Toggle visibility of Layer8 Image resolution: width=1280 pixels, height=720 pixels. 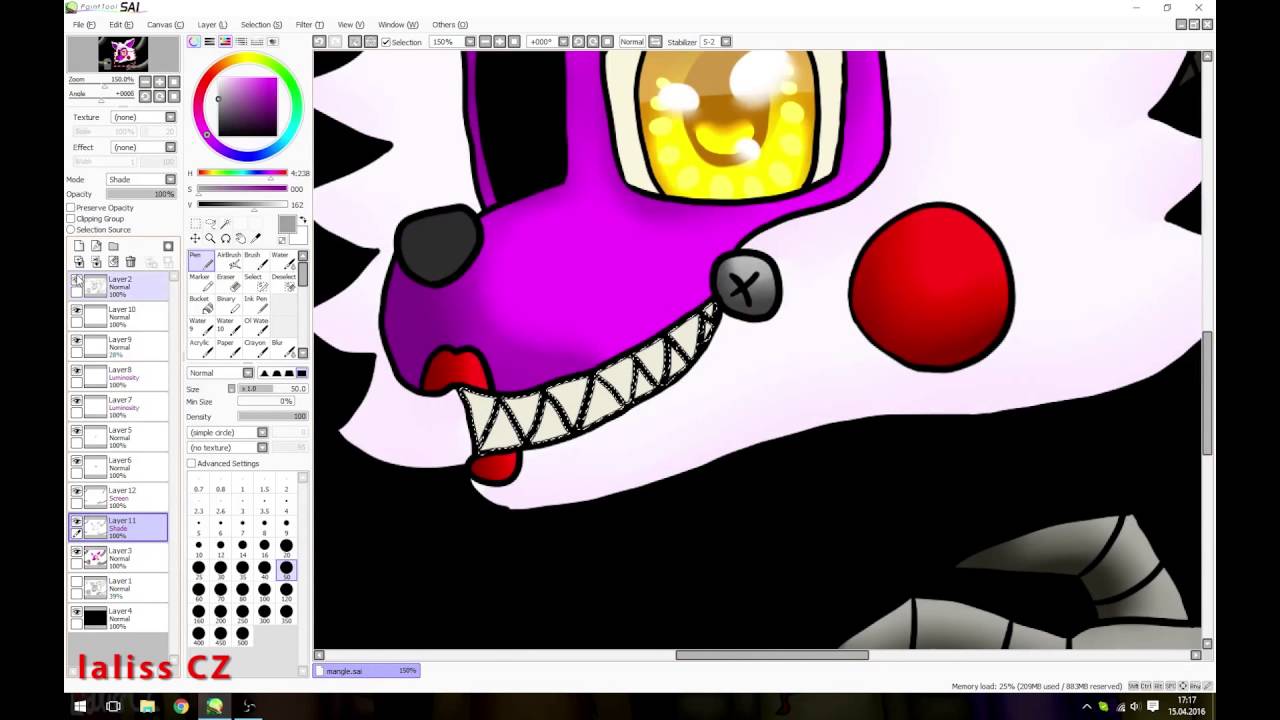pos(77,371)
